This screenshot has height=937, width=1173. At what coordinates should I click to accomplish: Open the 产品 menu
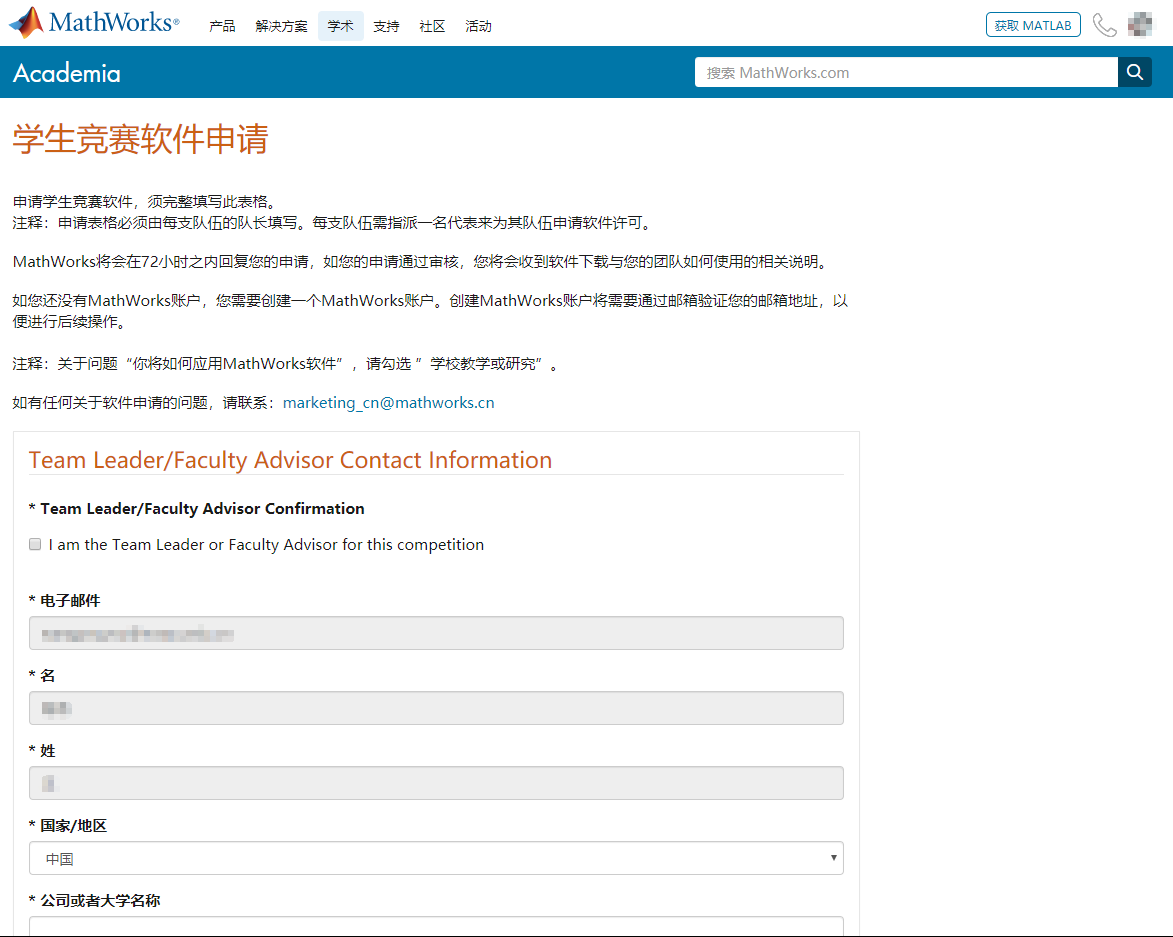[222, 26]
